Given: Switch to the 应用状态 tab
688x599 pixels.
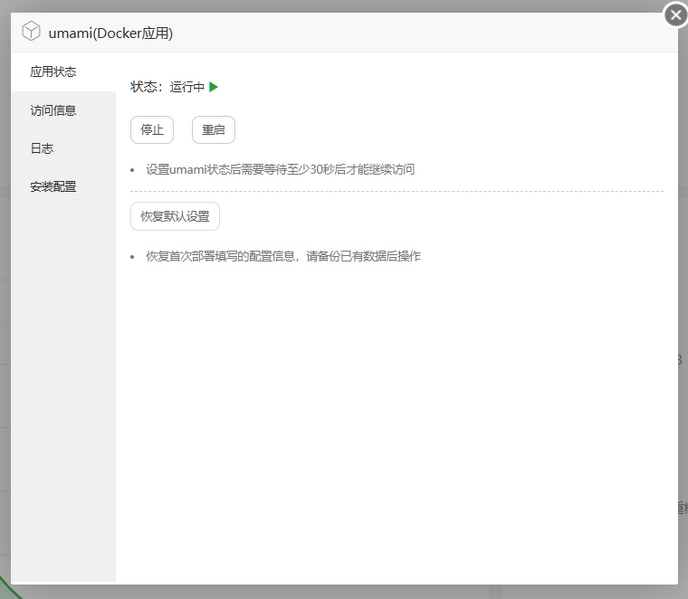Looking at the screenshot, I should [x=54, y=72].
